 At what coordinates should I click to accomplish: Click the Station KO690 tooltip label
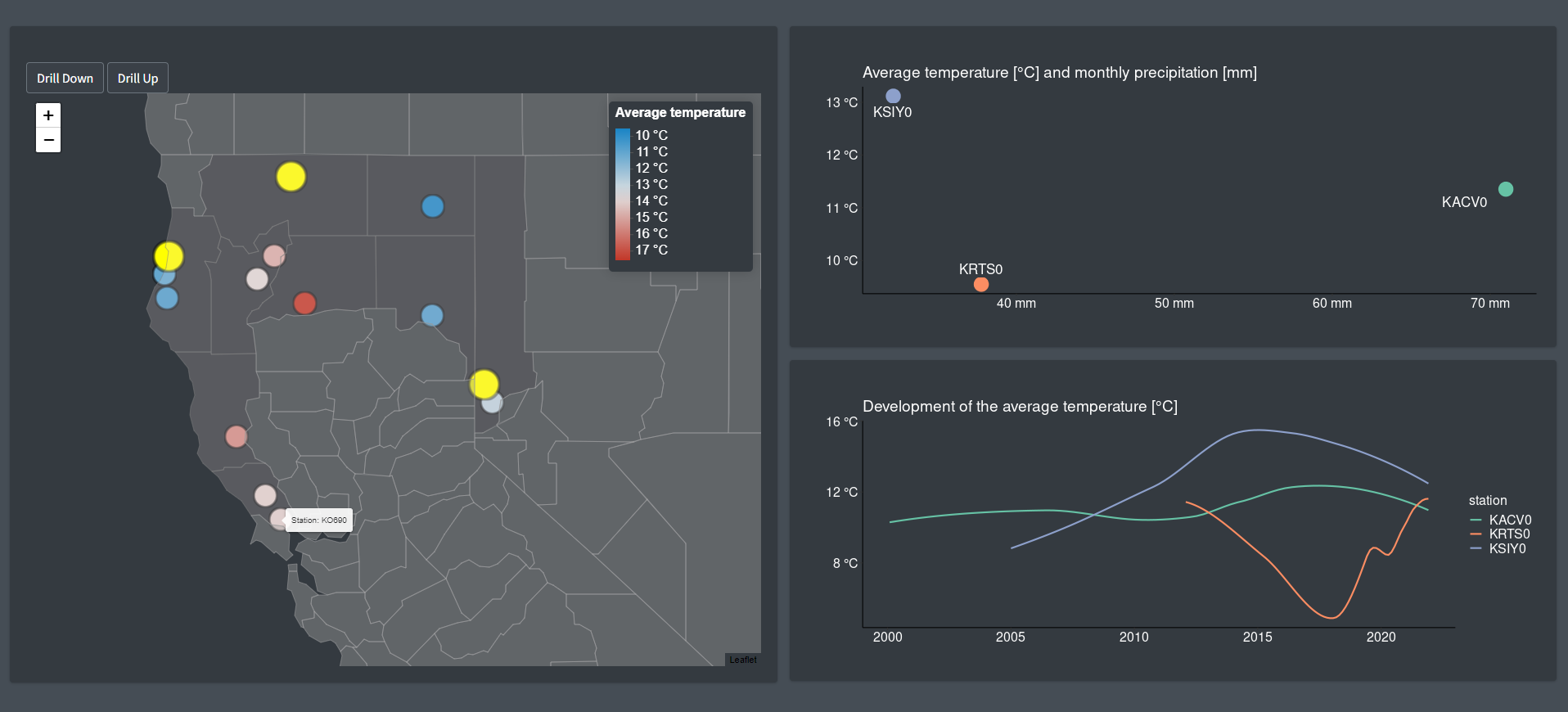319,520
